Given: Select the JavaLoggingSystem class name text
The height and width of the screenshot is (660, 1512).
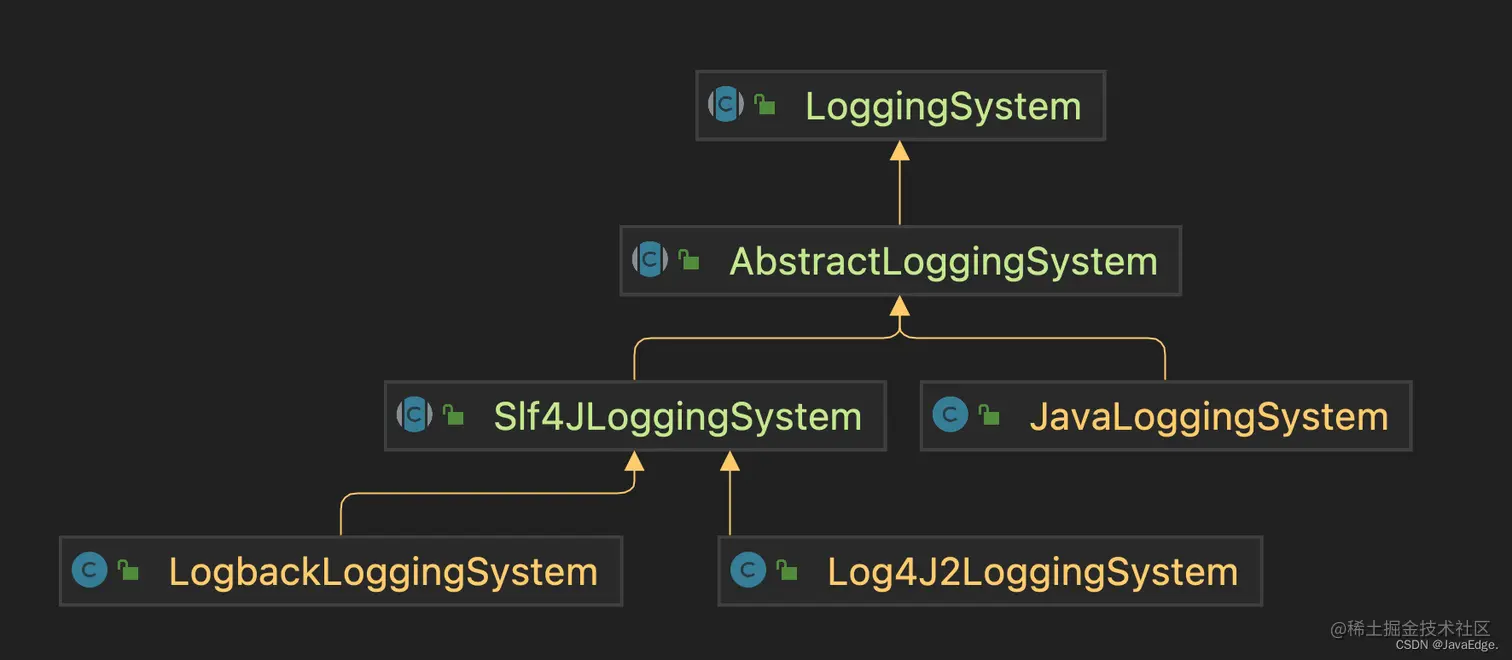Looking at the screenshot, I should coord(1209,417).
